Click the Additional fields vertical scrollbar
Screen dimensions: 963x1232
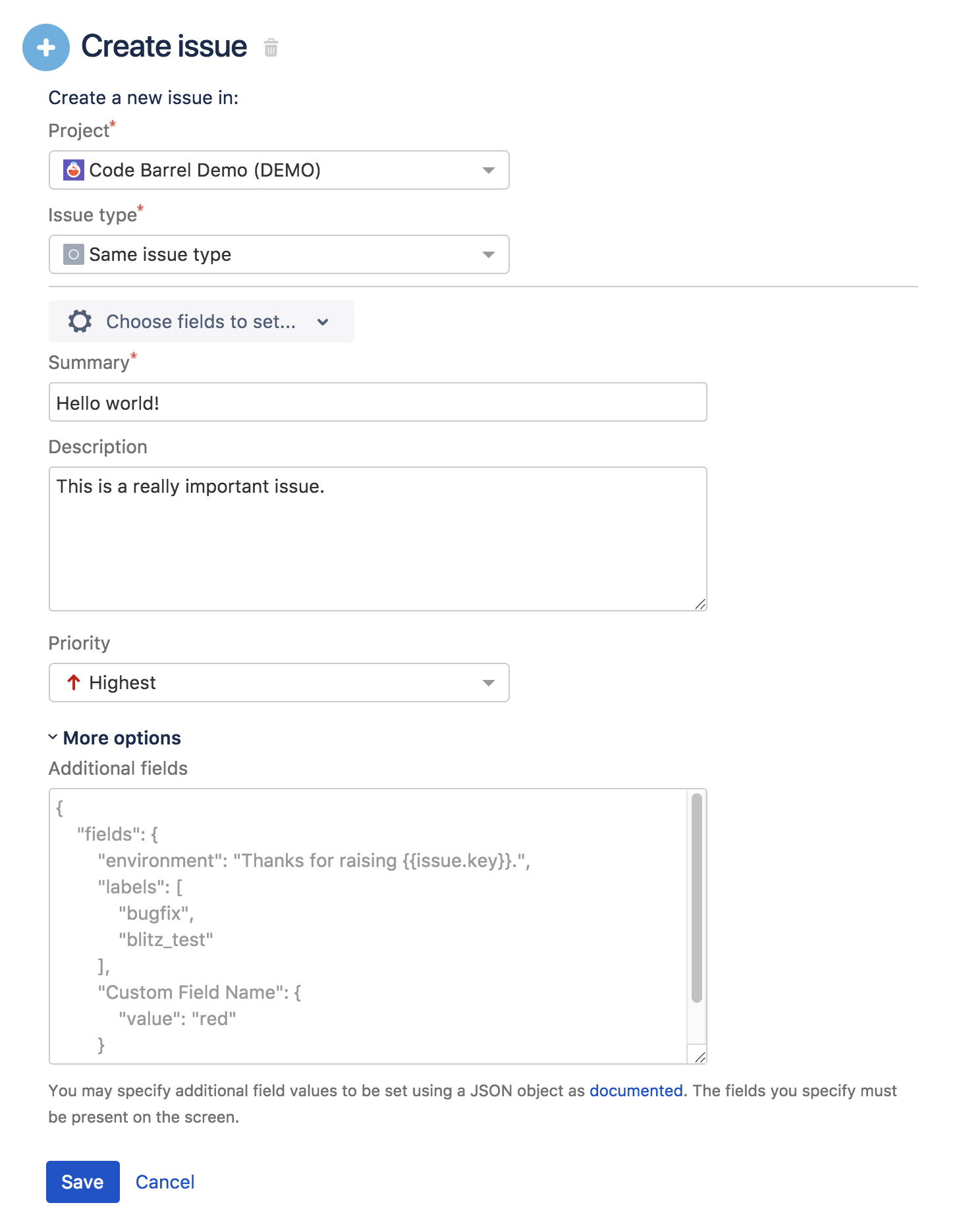(x=696, y=897)
